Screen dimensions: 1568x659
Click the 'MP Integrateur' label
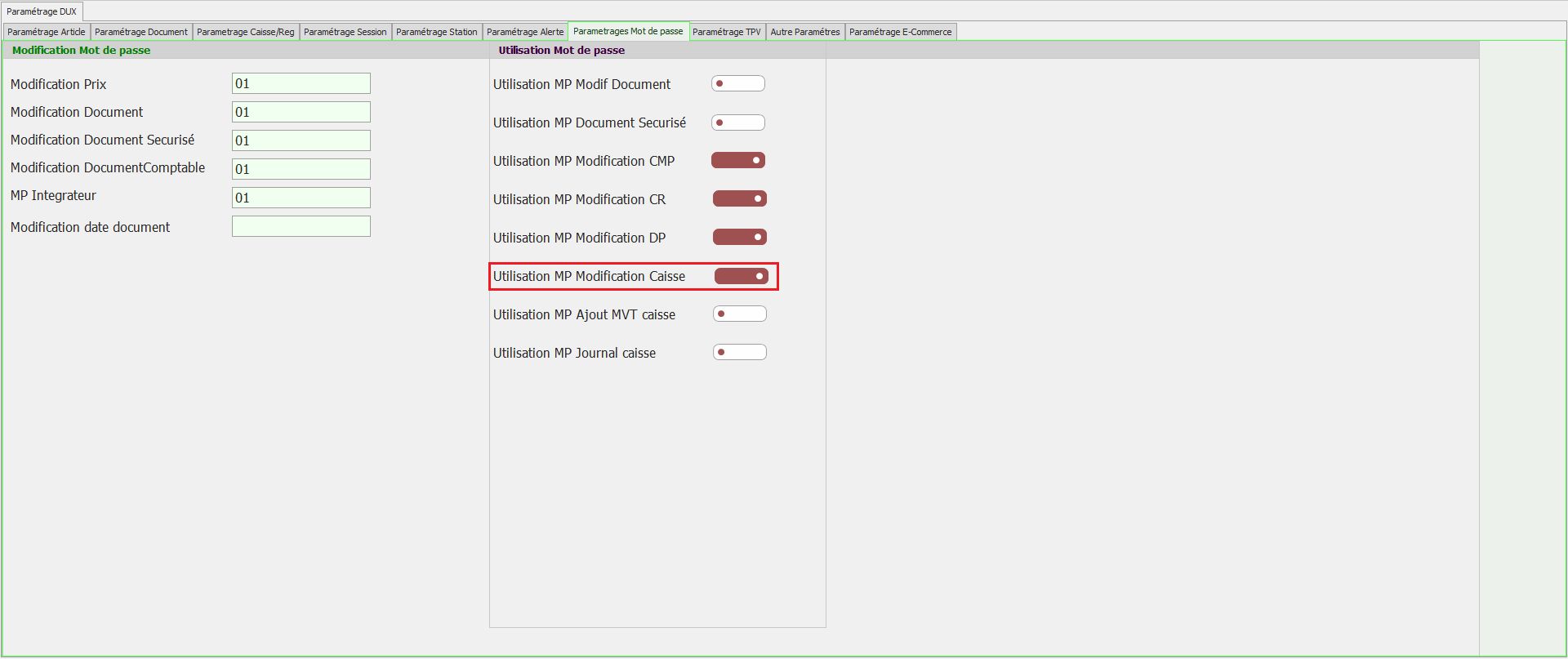53,195
